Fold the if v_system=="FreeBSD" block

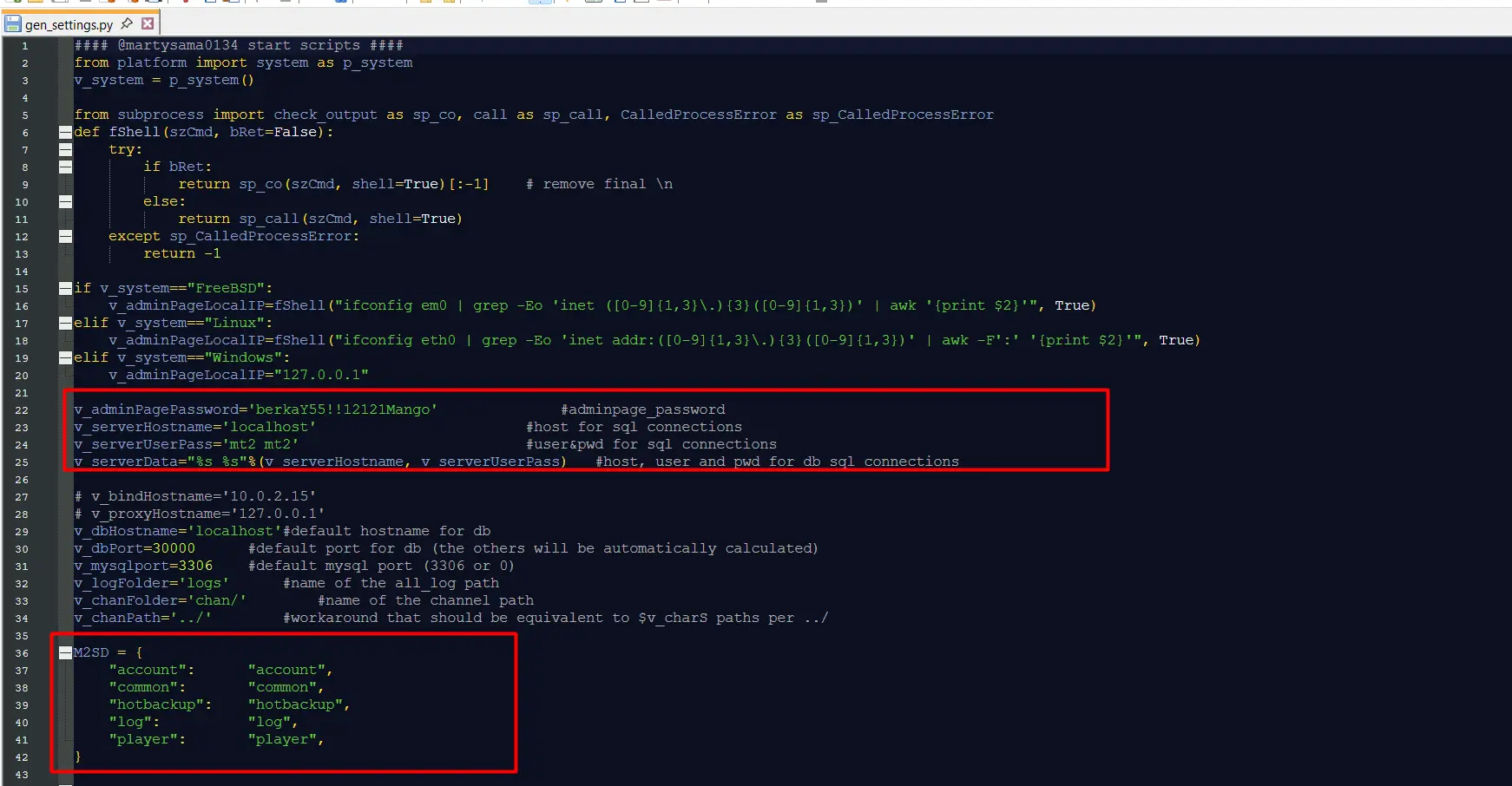click(65, 288)
